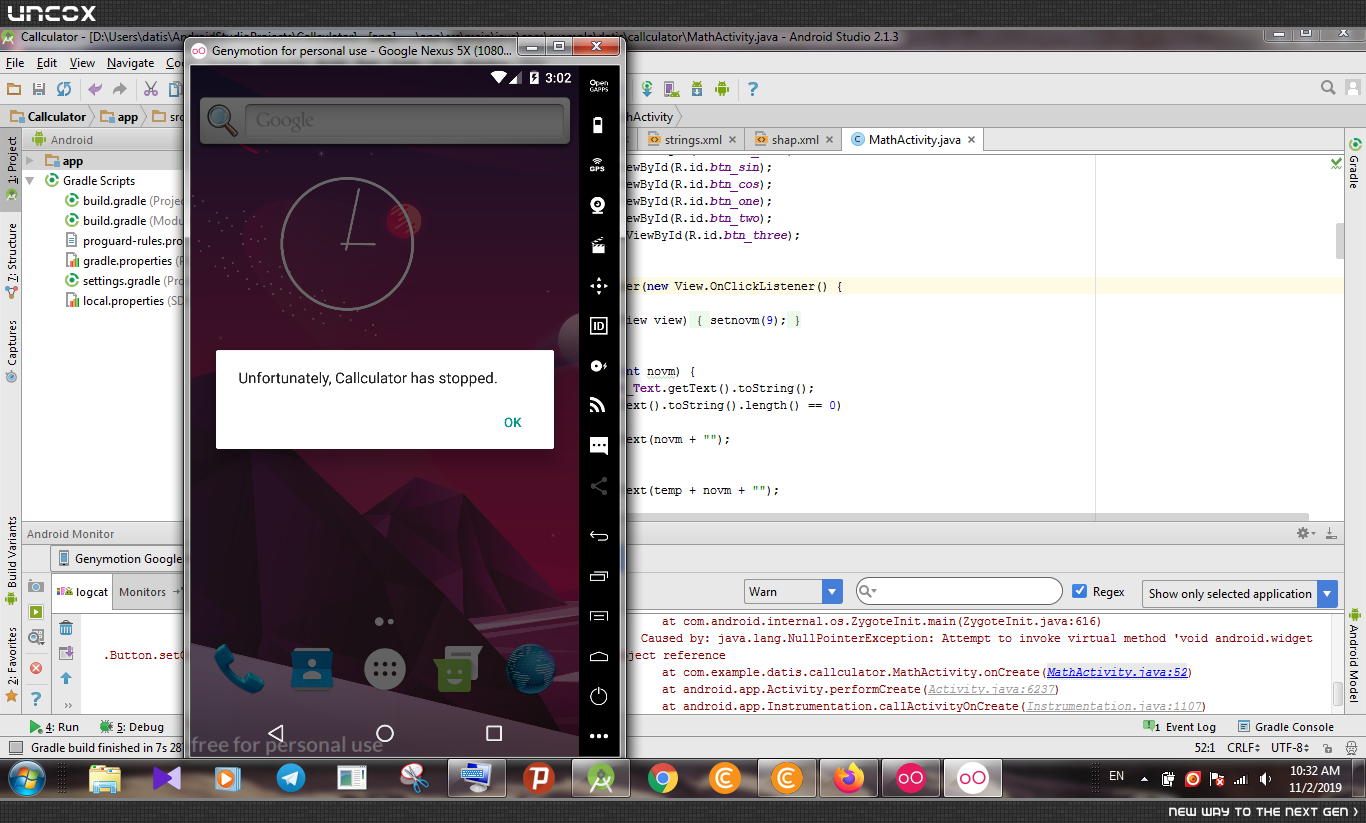Image resolution: width=1366 pixels, height=823 pixels.
Task: Click Genymotion back arrow side icon
Action: coord(598,536)
